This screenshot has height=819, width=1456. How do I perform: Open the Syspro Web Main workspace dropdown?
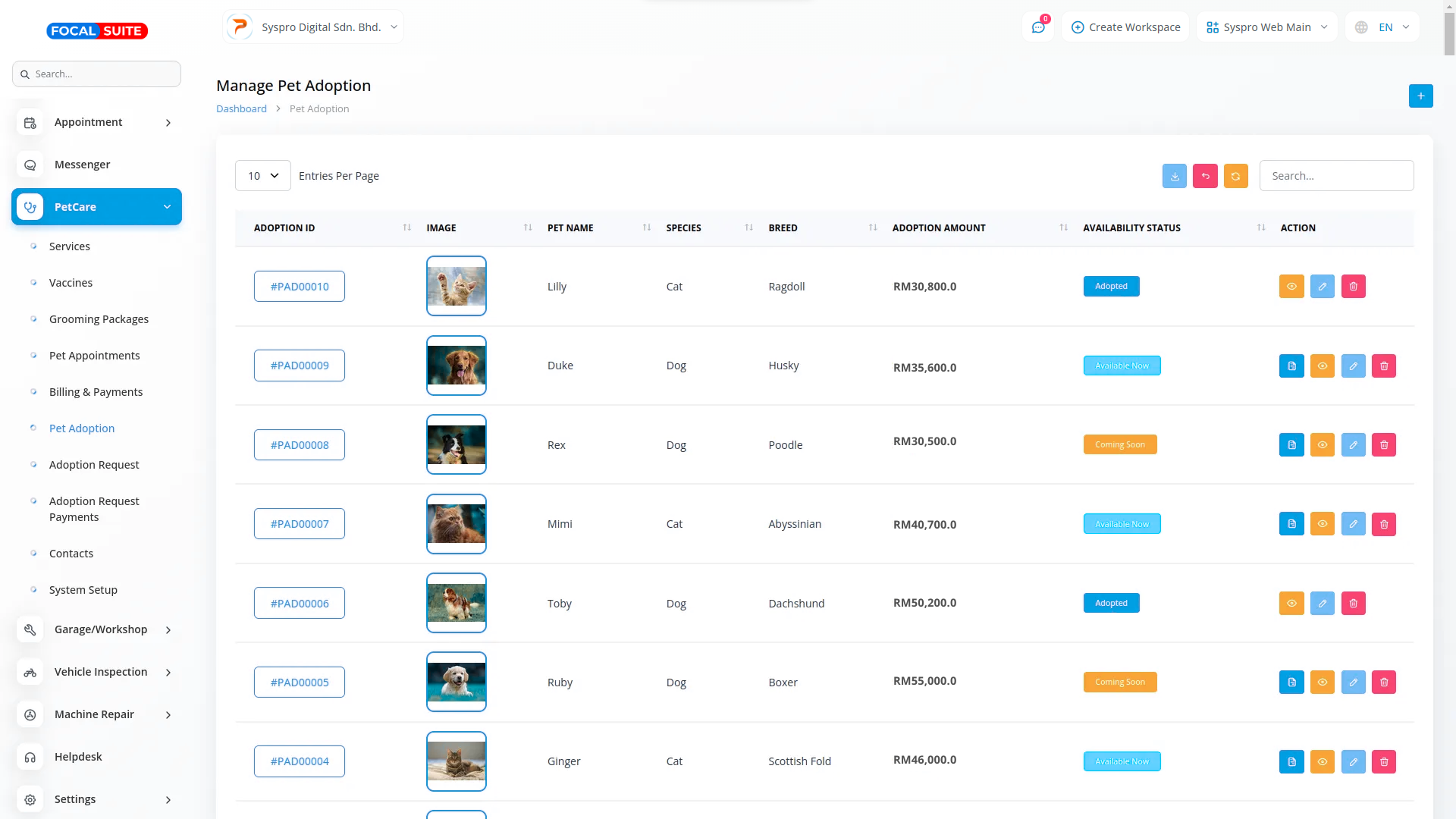pyautogui.click(x=1266, y=27)
